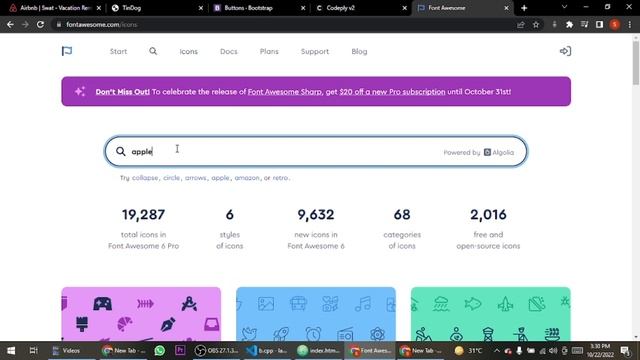Open the Icons nav item
This screenshot has width=640, height=360.
[x=189, y=51]
